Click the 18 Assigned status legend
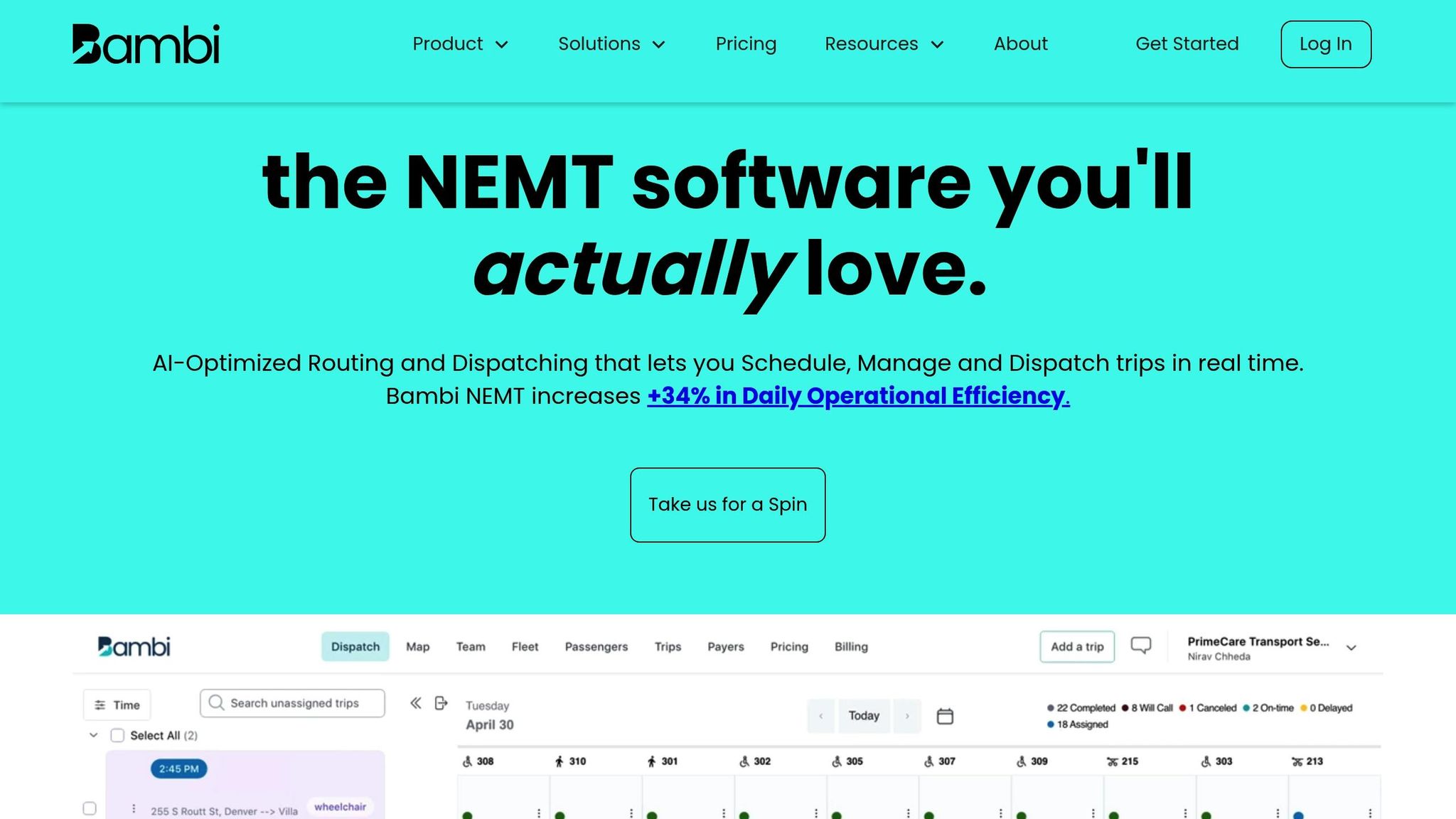This screenshot has width=1456, height=819. 1078,724
